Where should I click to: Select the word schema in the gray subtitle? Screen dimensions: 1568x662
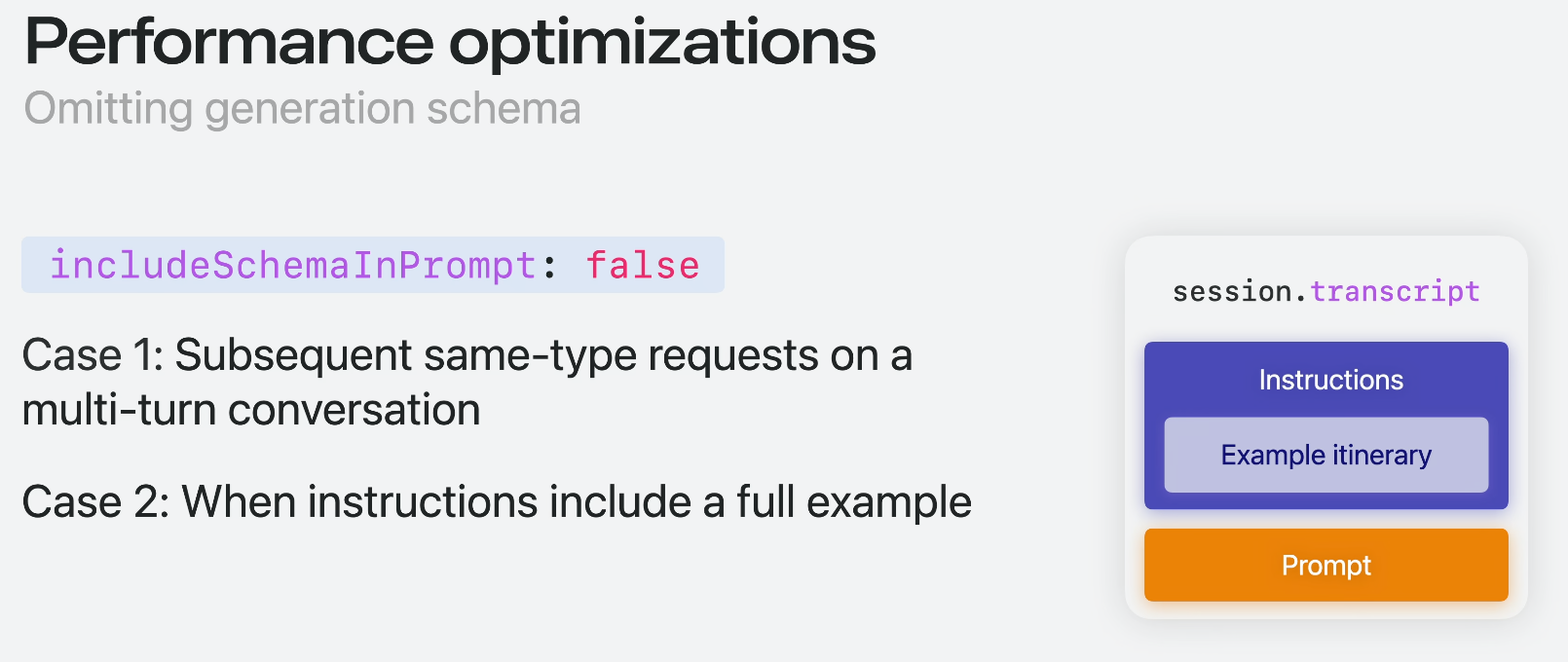click(x=504, y=109)
